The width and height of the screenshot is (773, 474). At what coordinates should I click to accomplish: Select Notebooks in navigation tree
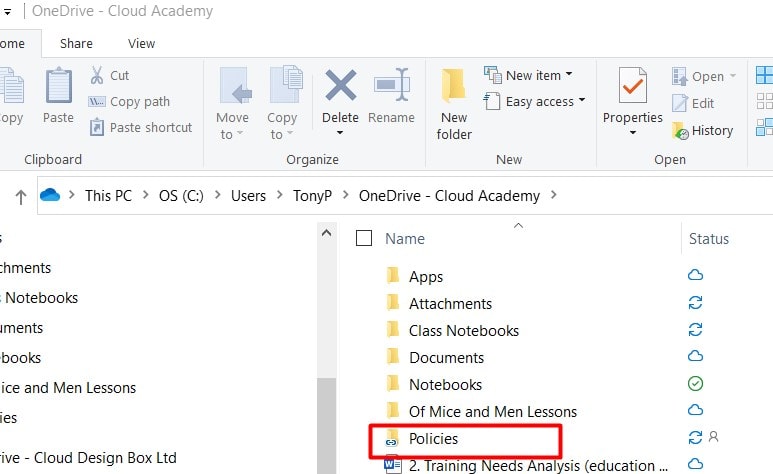tap(41, 298)
